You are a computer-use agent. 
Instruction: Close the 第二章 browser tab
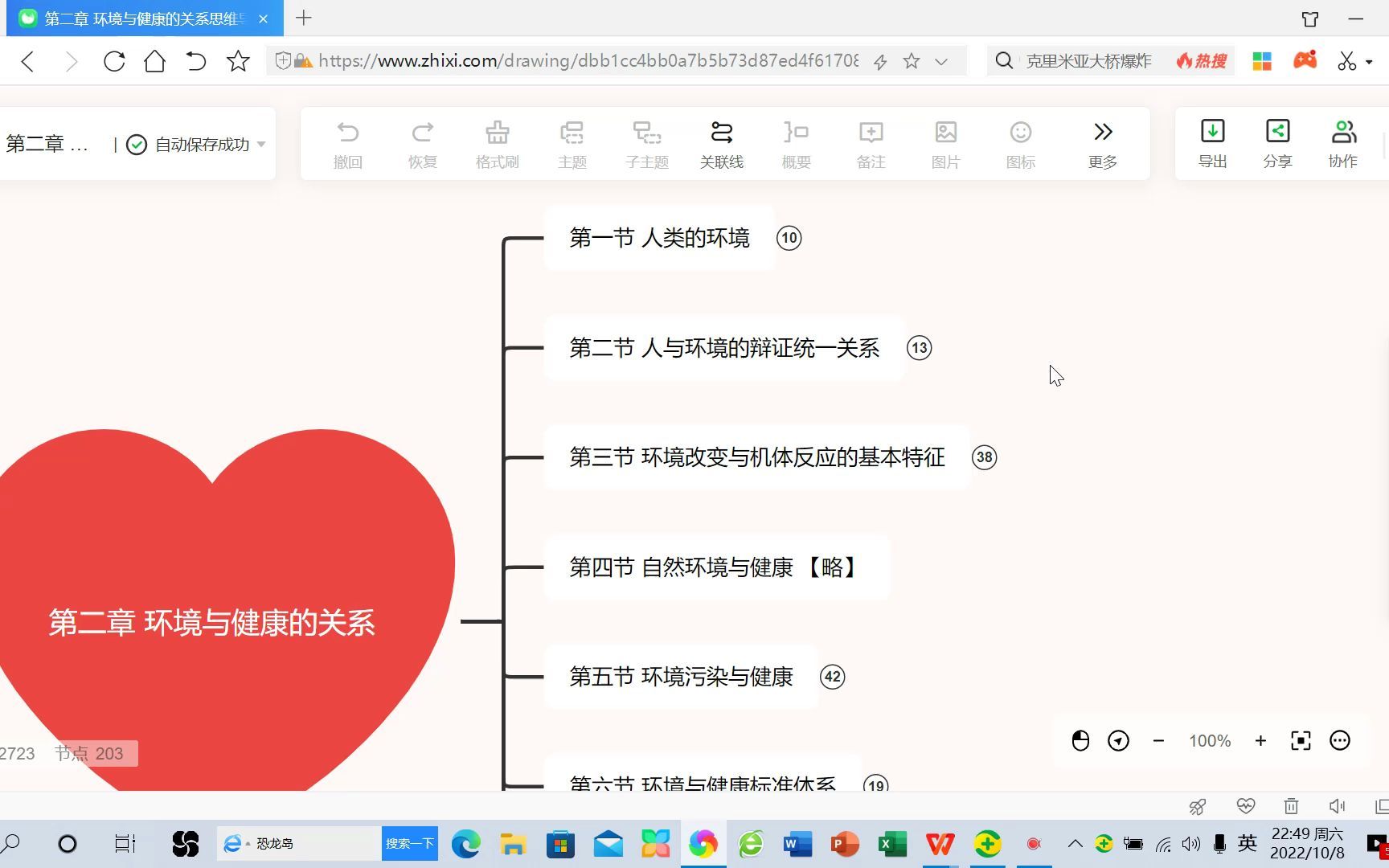(263, 18)
